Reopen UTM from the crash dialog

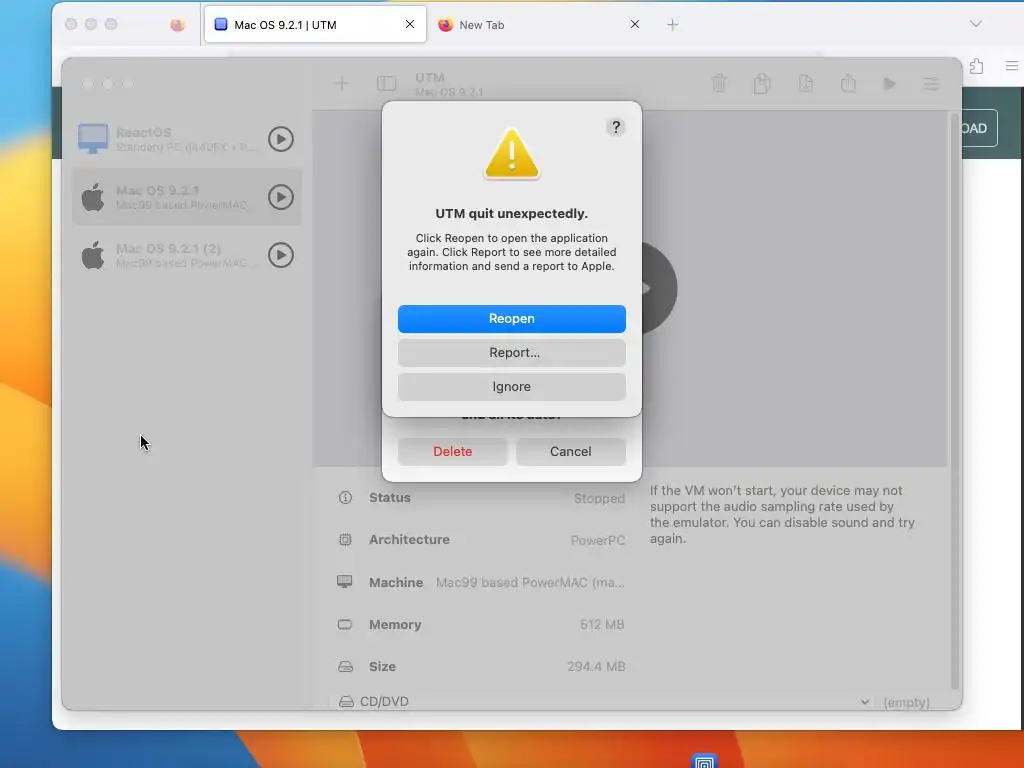pyautogui.click(x=511, y=319)
